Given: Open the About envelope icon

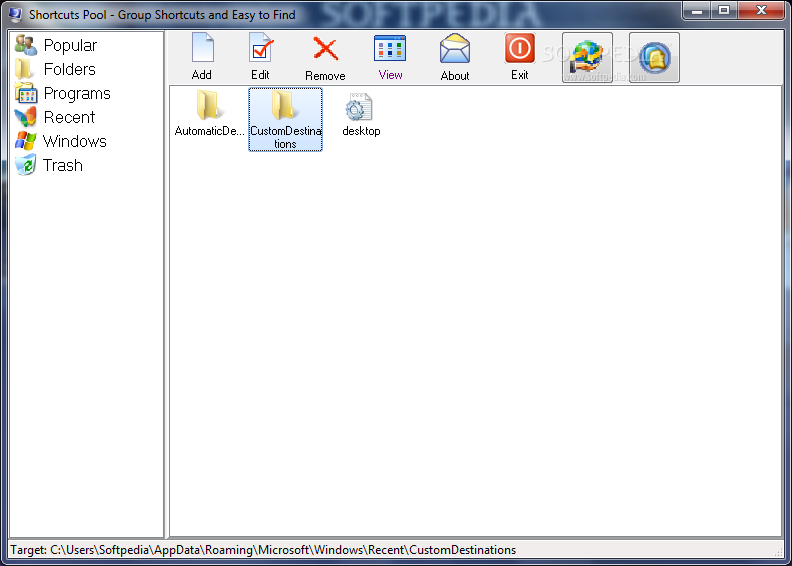Looking at the screenshot, I should pos(455,49).
